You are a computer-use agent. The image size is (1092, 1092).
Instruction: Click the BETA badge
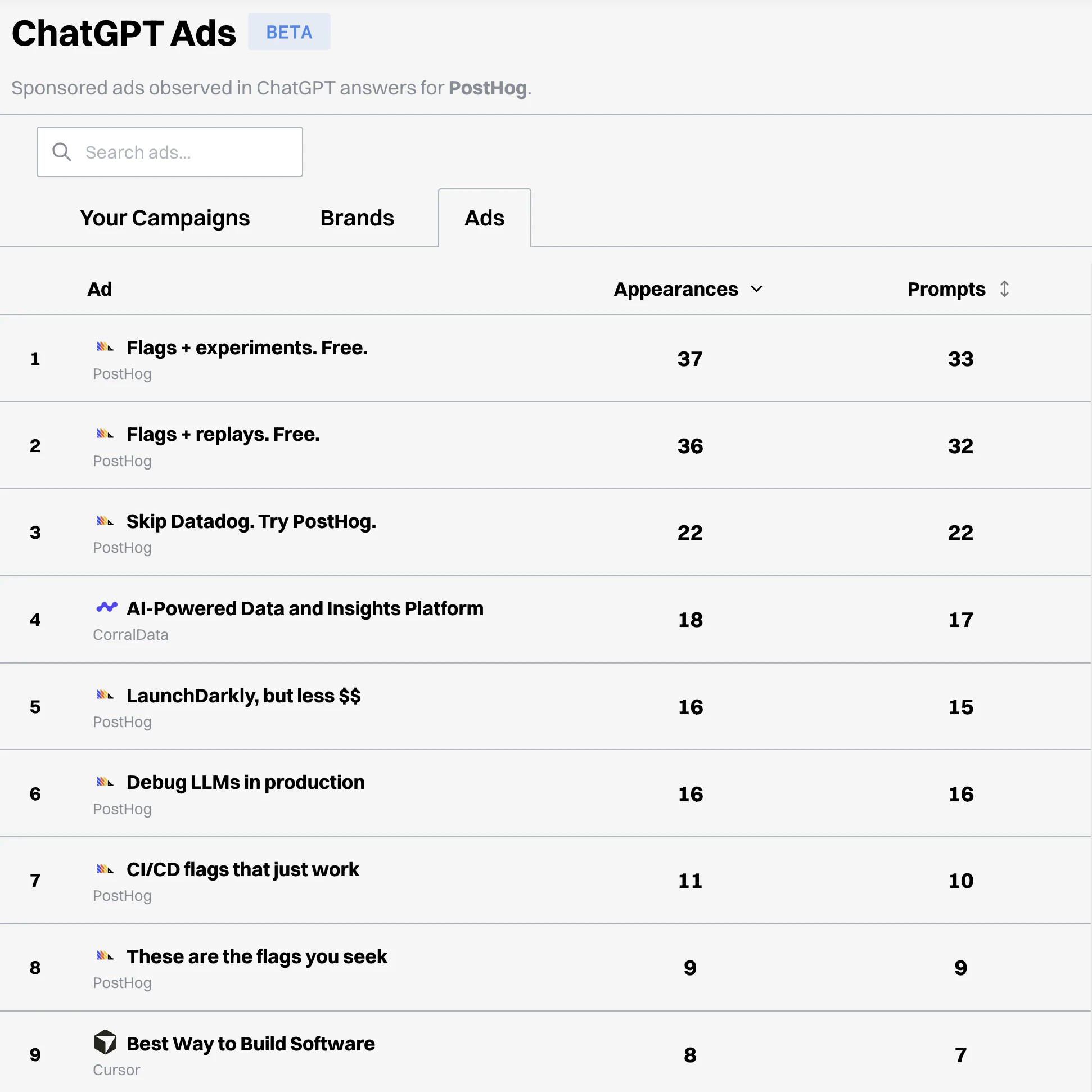pyautogui.click(x=289, y=32)
